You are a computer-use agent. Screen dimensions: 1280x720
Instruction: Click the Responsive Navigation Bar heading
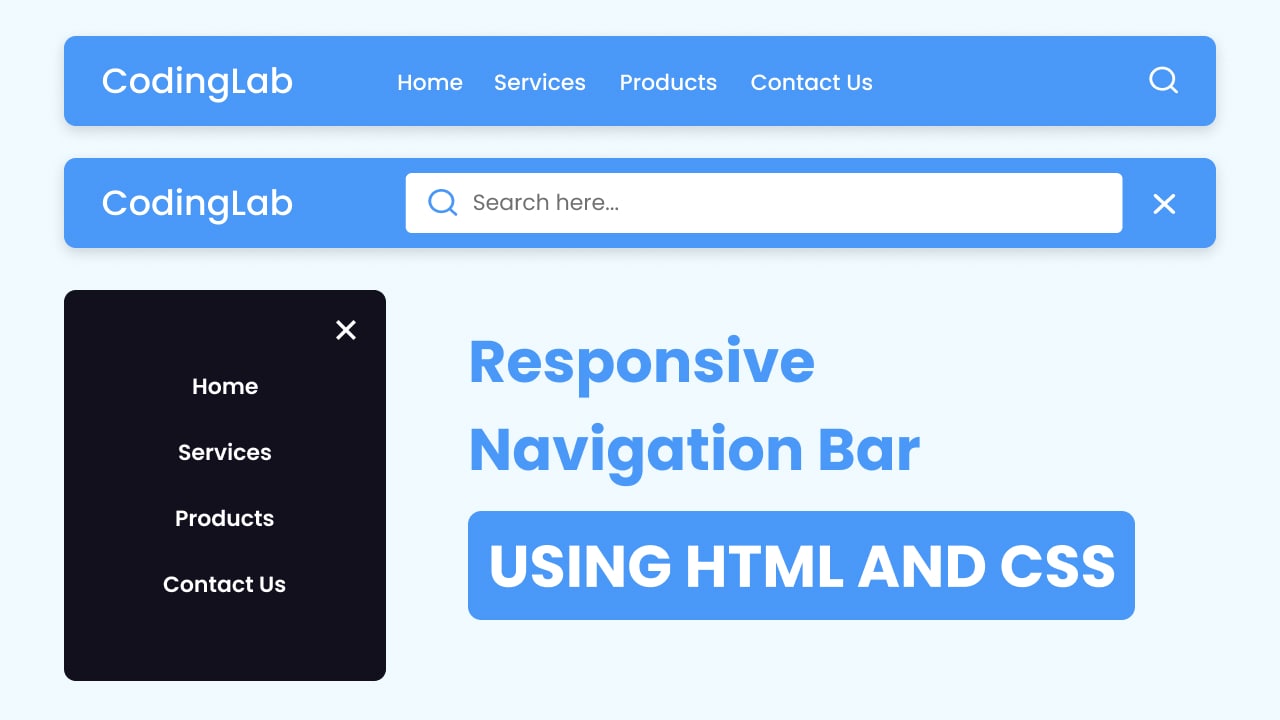point(693,407)
